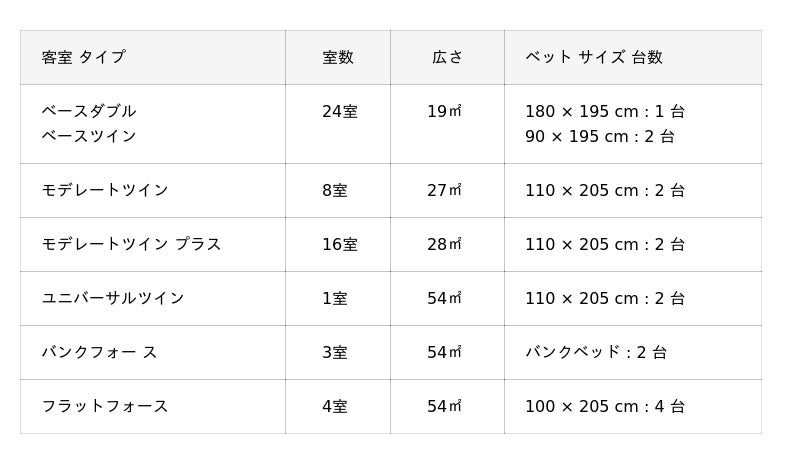Click the モデレートツイン room type cell

105,190
